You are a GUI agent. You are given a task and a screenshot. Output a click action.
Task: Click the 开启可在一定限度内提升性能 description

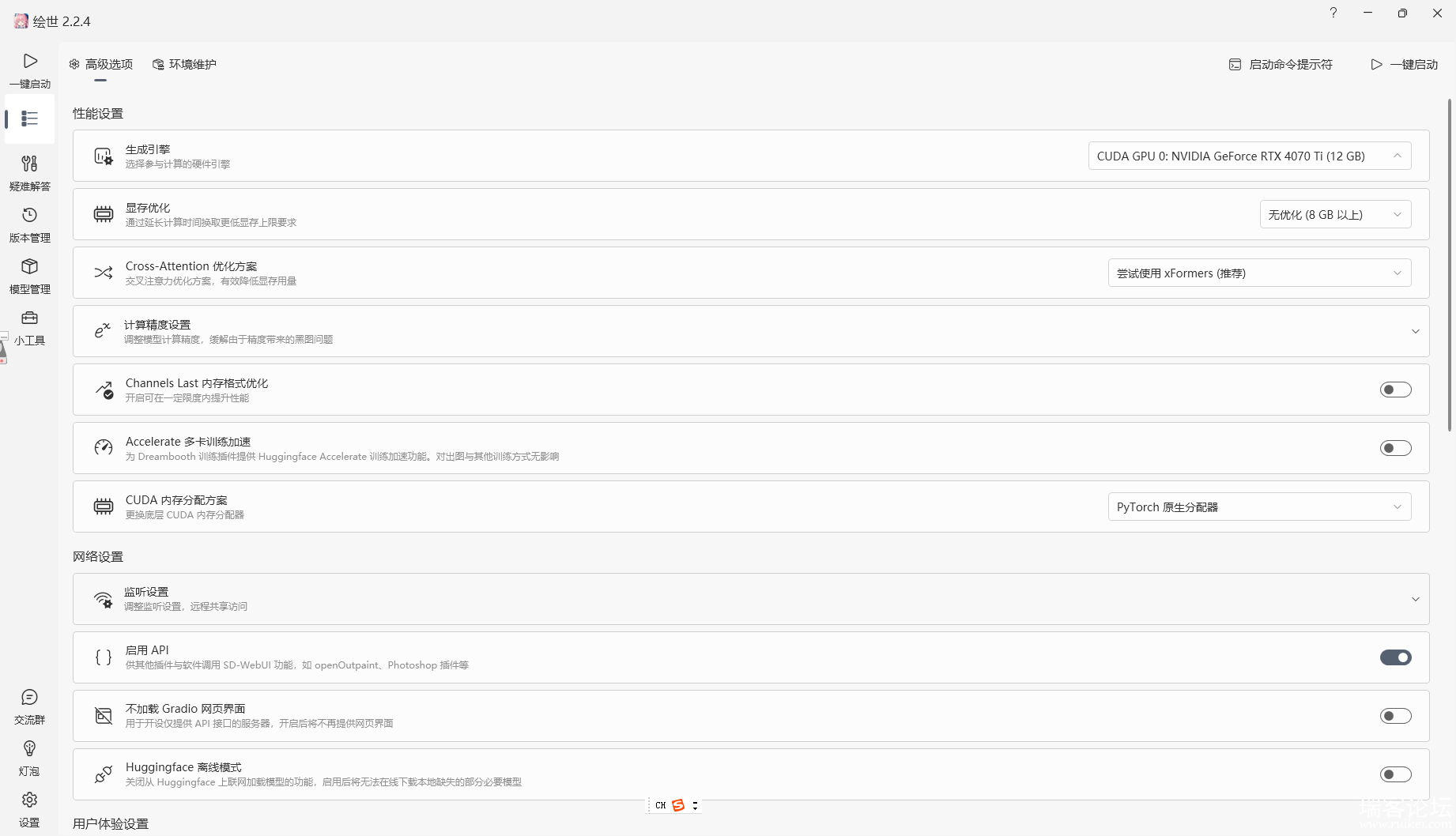click(187, 398)
